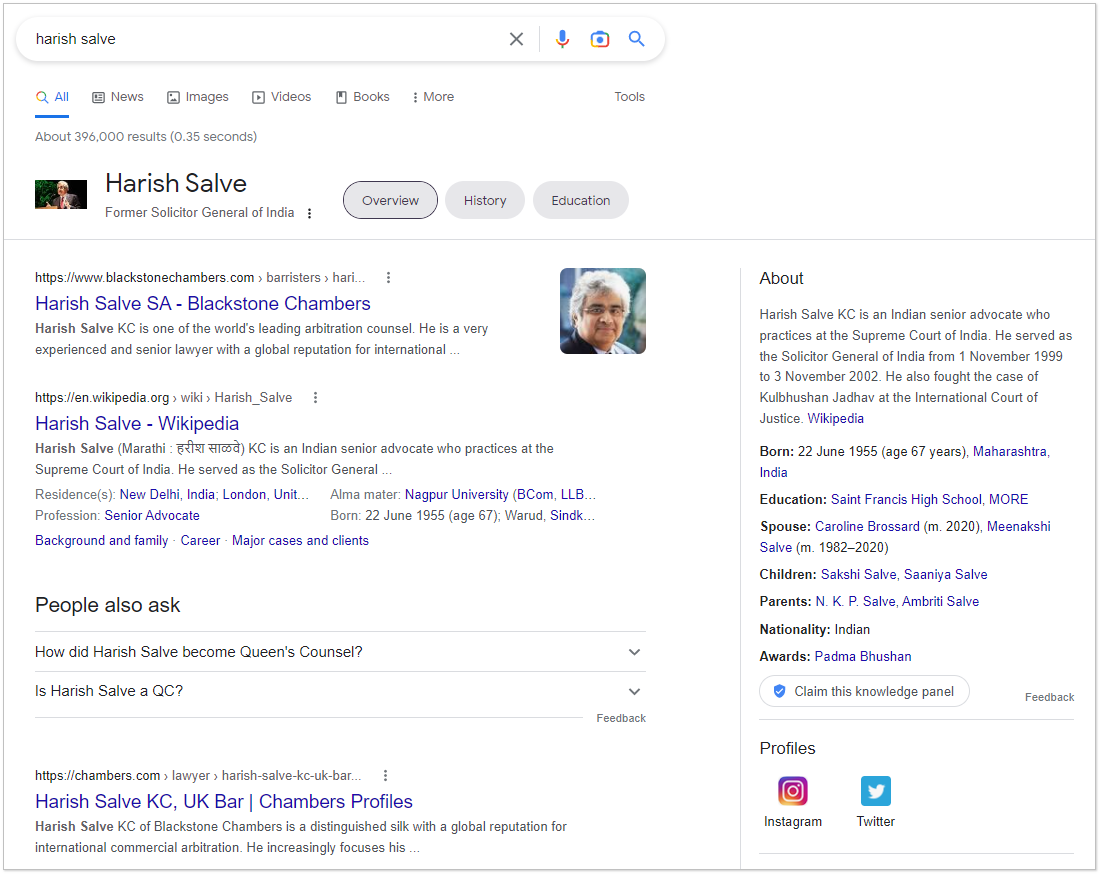Open the Nagpur University link
The width and height of the screenshot is (1100, 874).
(x=457, y=495)
